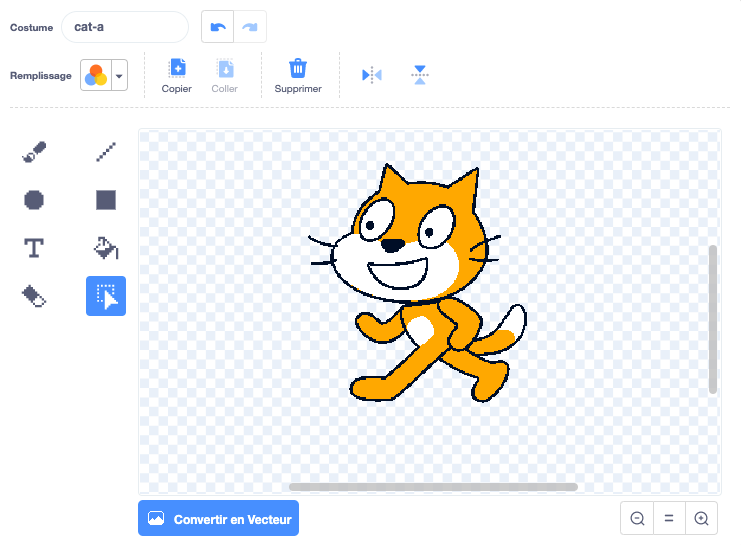Image resolution: width=741 pixels, height=545 pixels.
Task: Select the Fill bucket tool
Action: [x=106, y=248]
